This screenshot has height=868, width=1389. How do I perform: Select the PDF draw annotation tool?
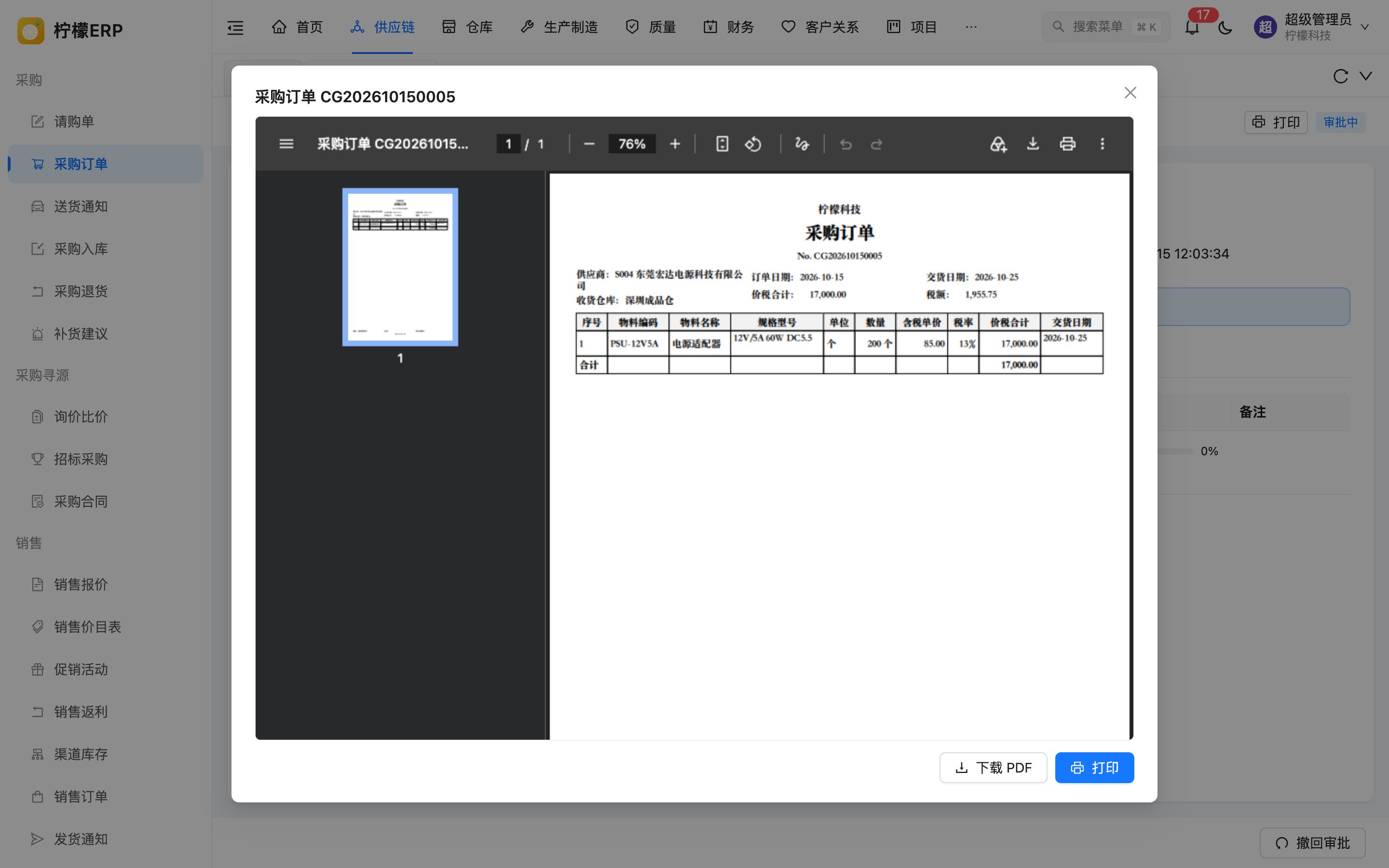(x=802, y=144)
